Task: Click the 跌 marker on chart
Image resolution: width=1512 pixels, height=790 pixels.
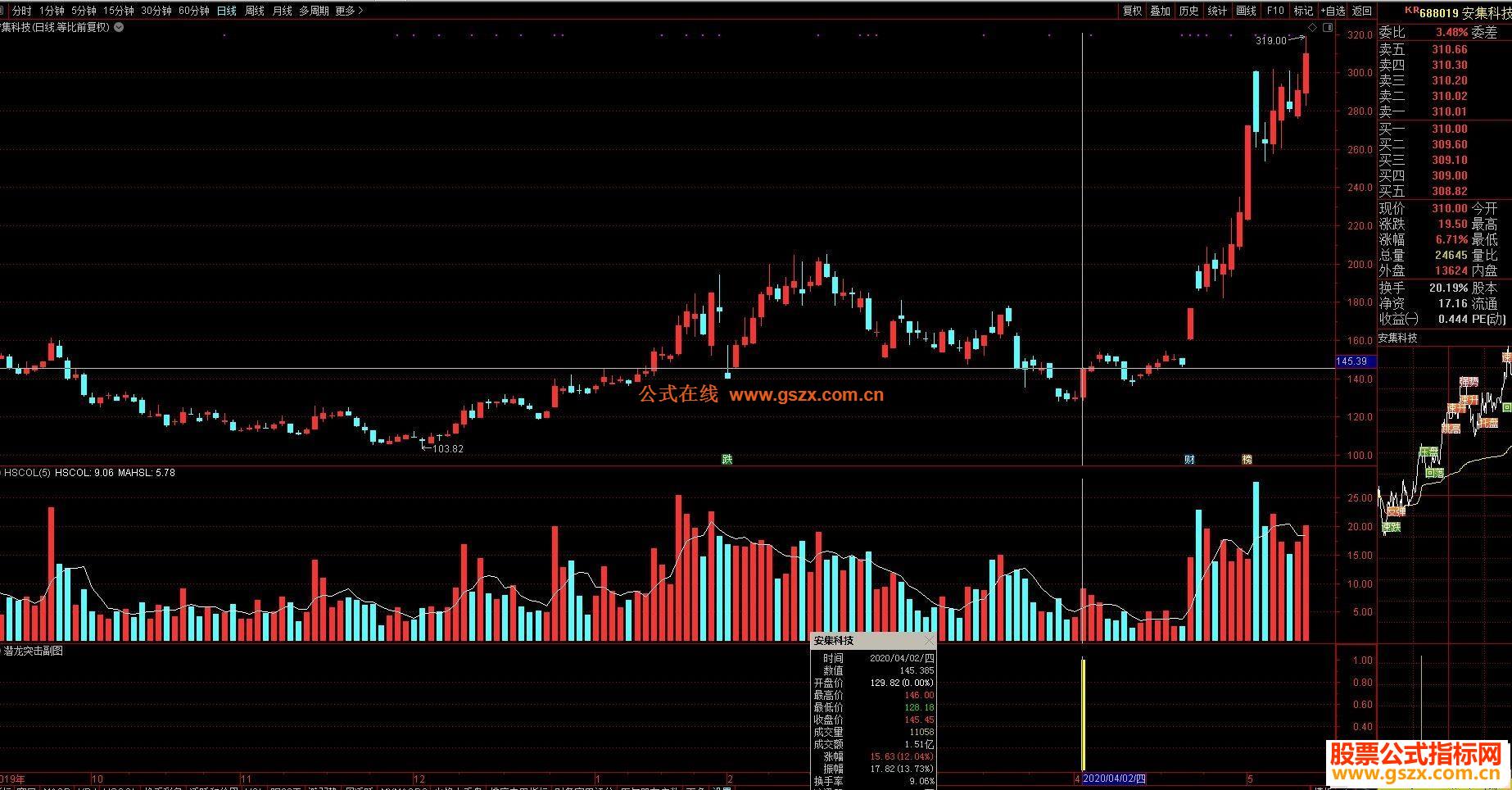Action: pyautogui.click(x=727, y=459)
